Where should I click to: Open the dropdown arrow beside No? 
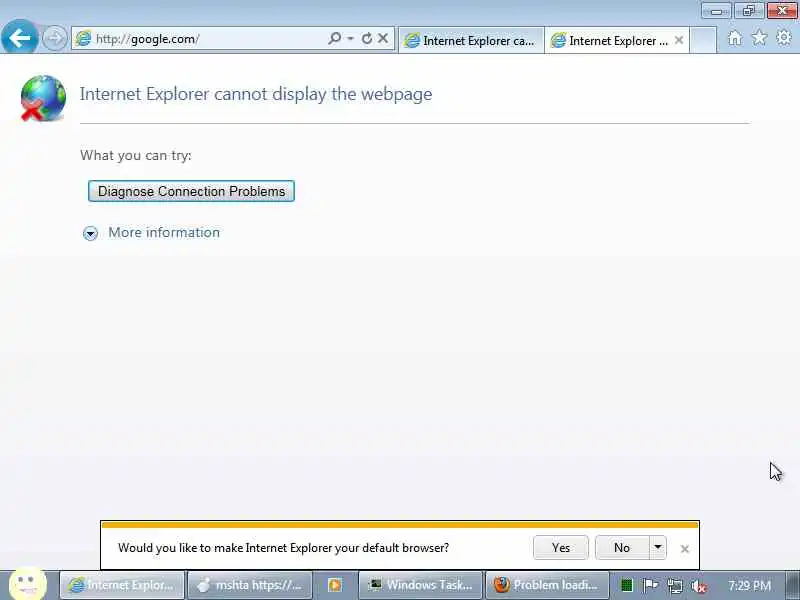[x=658, y=547]
